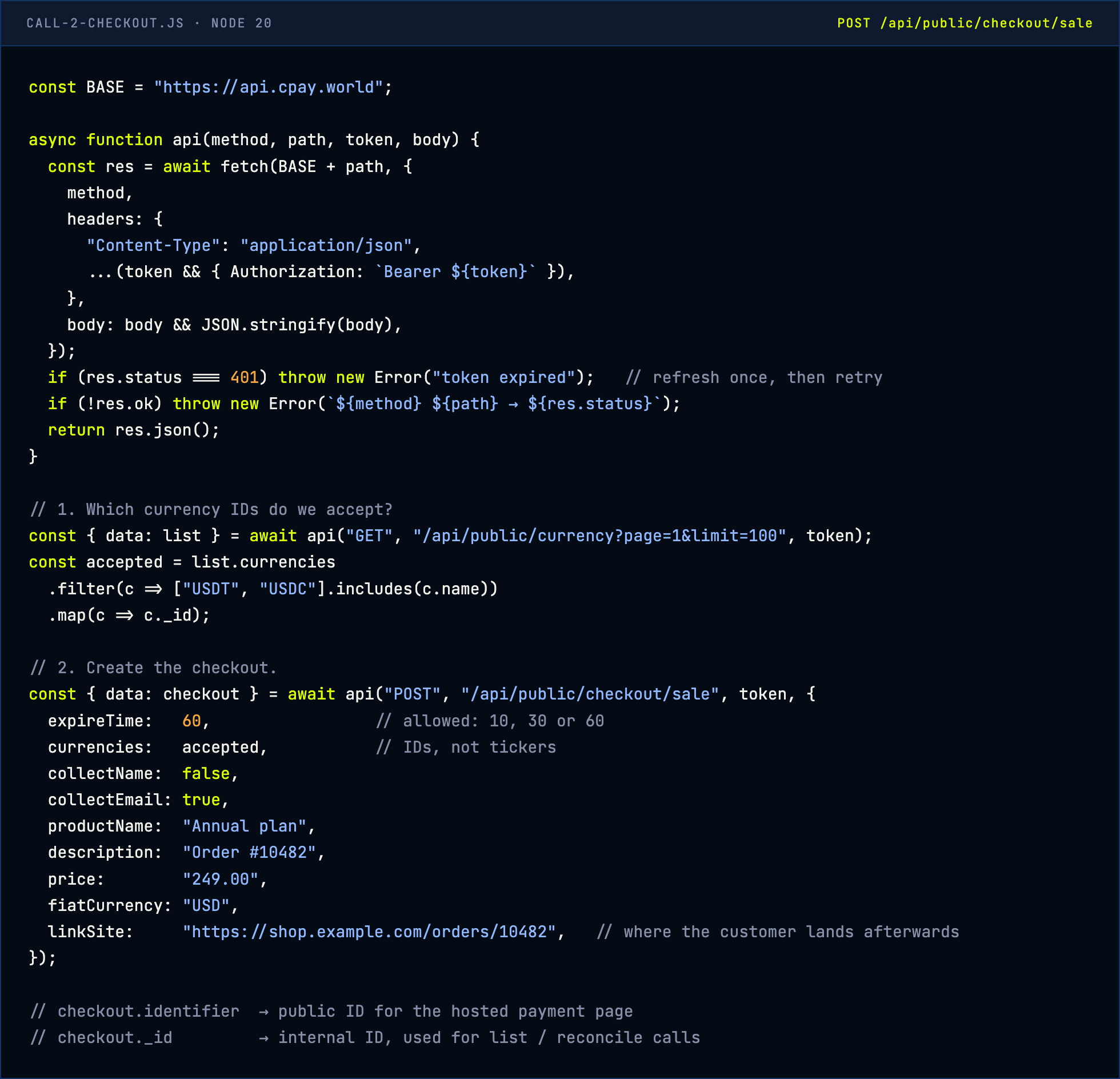The image size is (1120, 1079).
Task: Click the '.map(c => c._id);' line
Action: pos(129,615)
